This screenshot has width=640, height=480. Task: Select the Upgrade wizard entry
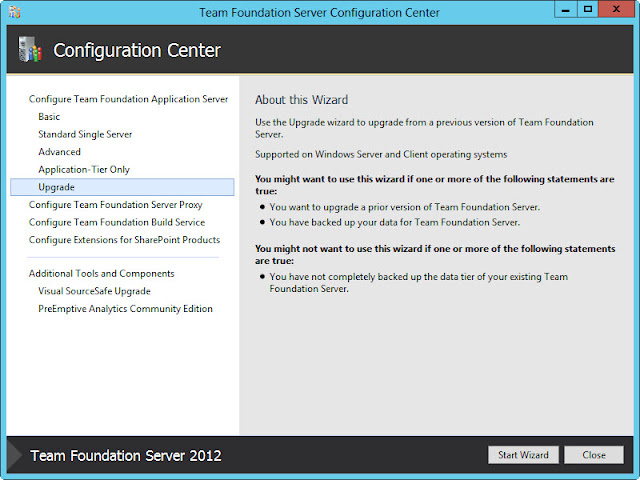(122, 187)
